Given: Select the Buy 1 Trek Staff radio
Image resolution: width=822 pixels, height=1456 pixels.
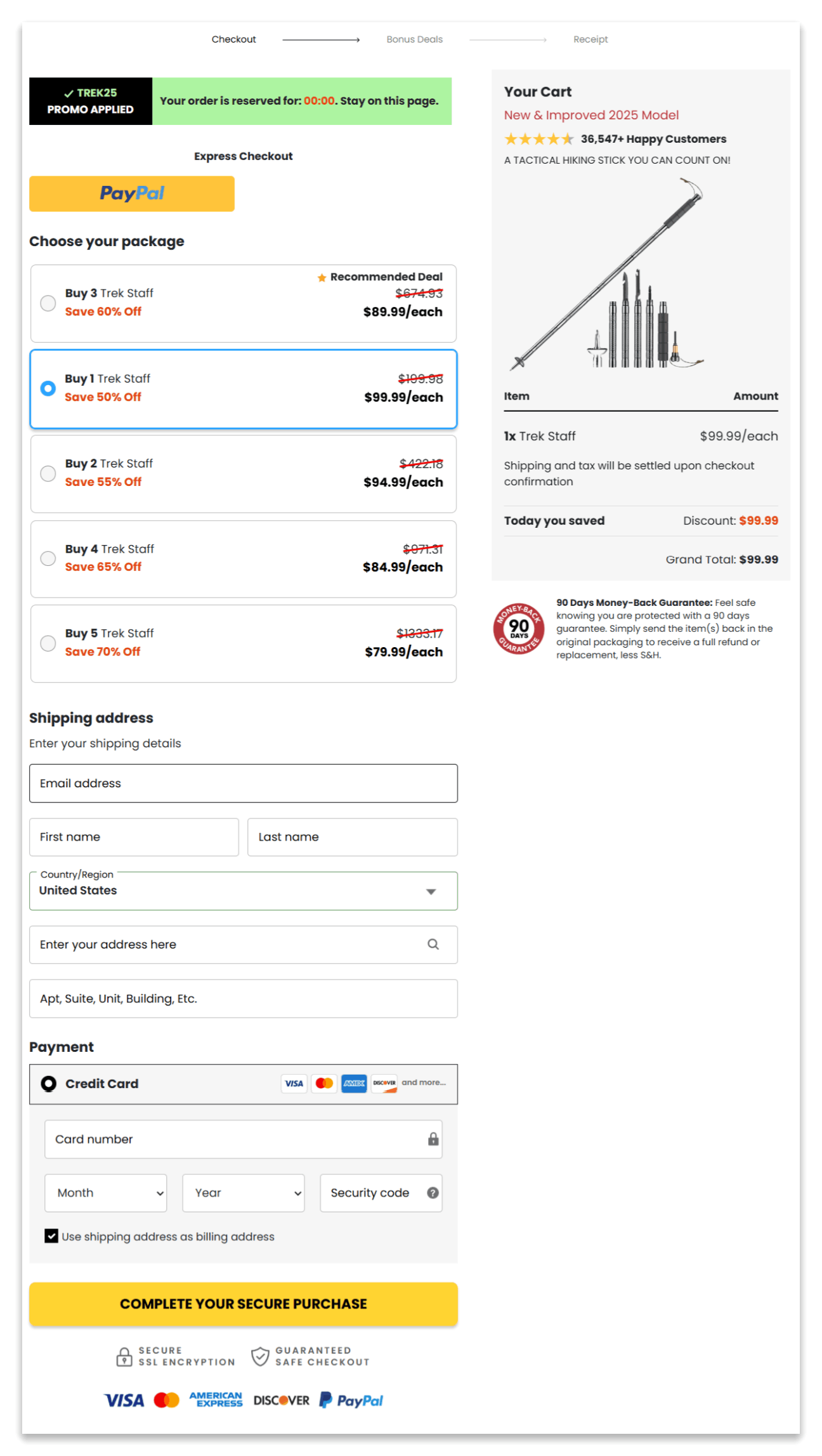Looking at the screenshot, I should pos(48,388).
